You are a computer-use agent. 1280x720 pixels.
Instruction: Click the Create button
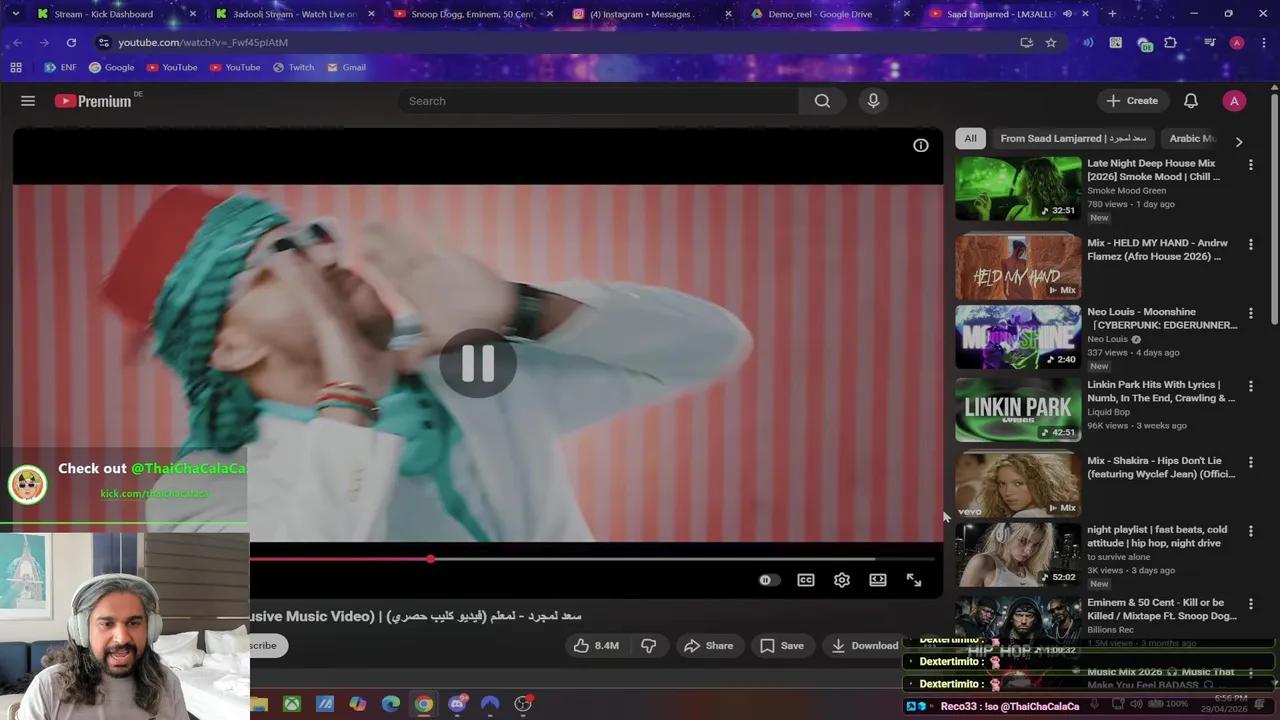[x=1132, y=101]
